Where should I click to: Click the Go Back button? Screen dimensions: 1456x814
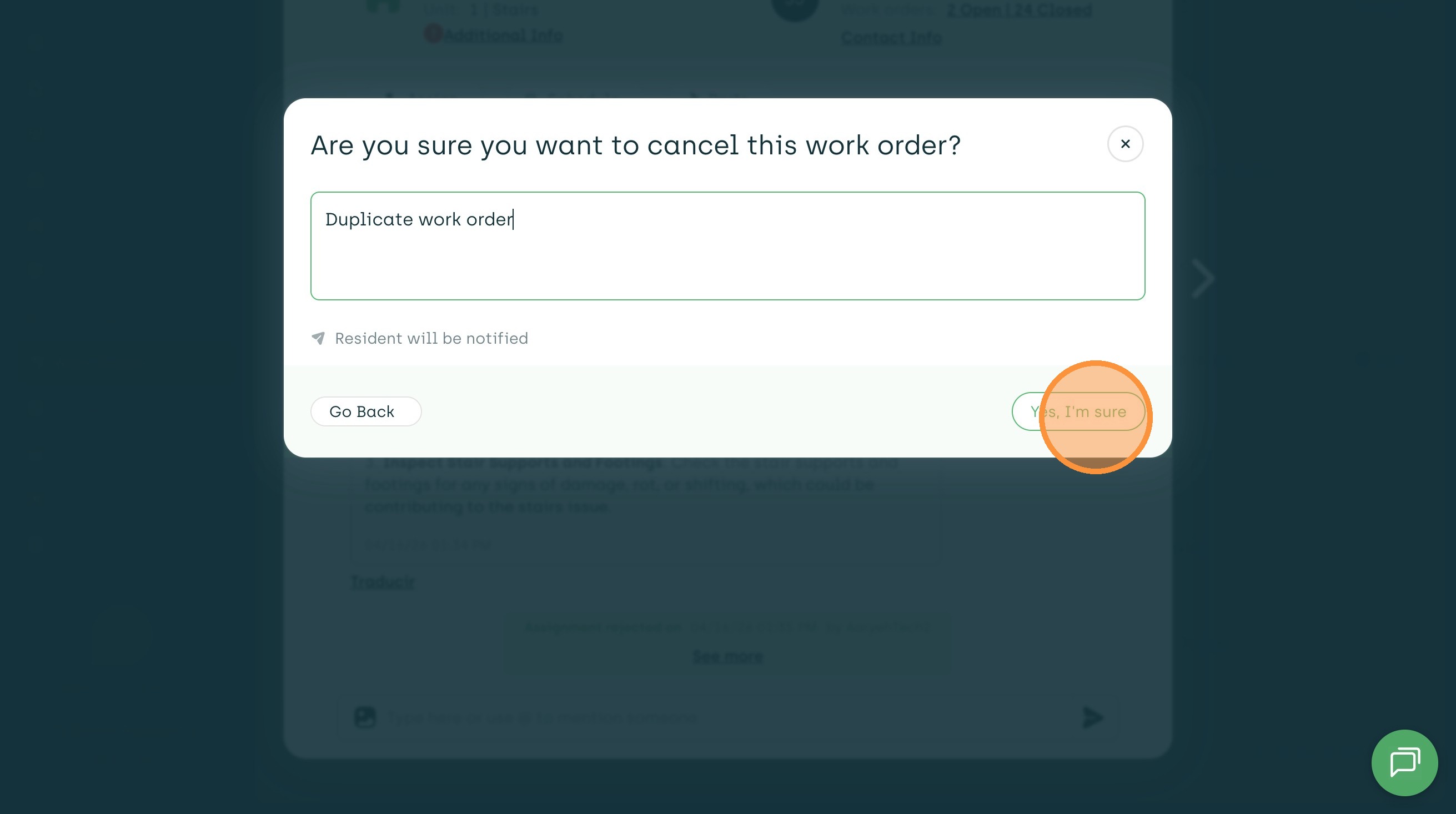(366, 411)
